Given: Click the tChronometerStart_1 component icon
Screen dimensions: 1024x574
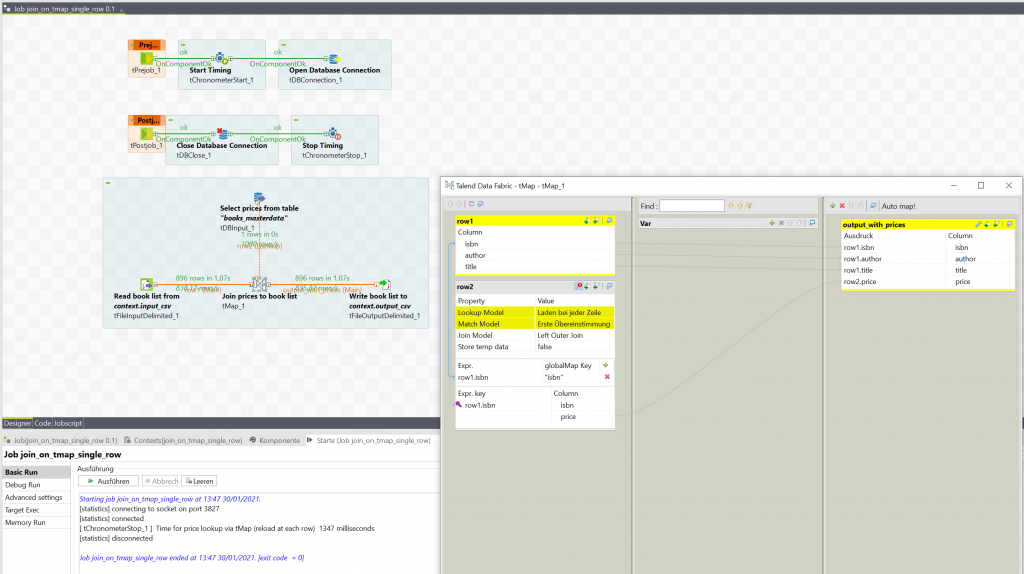Looking at the screenshot, I should (x=221, y=58).
